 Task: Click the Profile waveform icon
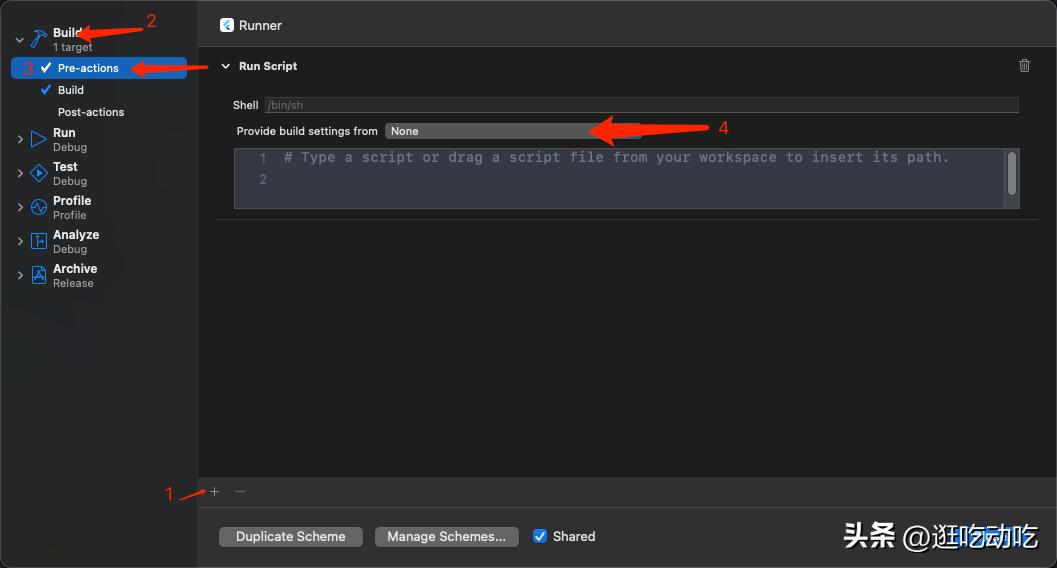(39, 207)
